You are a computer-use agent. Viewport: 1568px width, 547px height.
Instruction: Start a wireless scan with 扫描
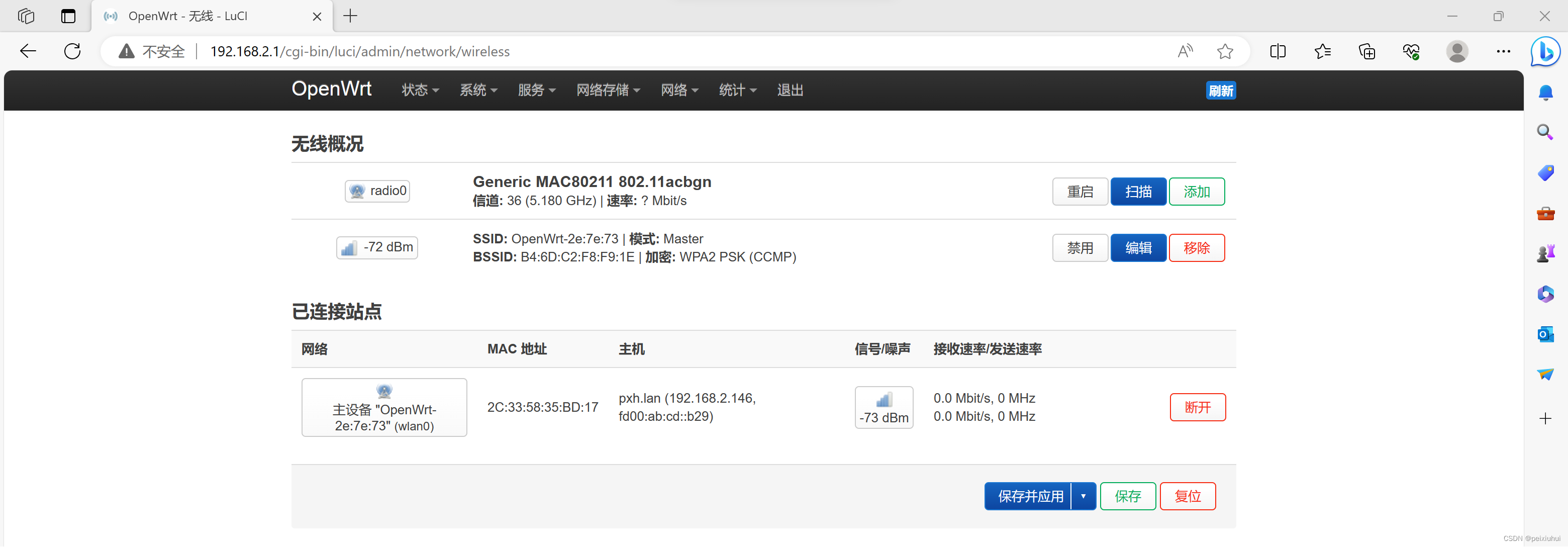tap(1138, 191)
